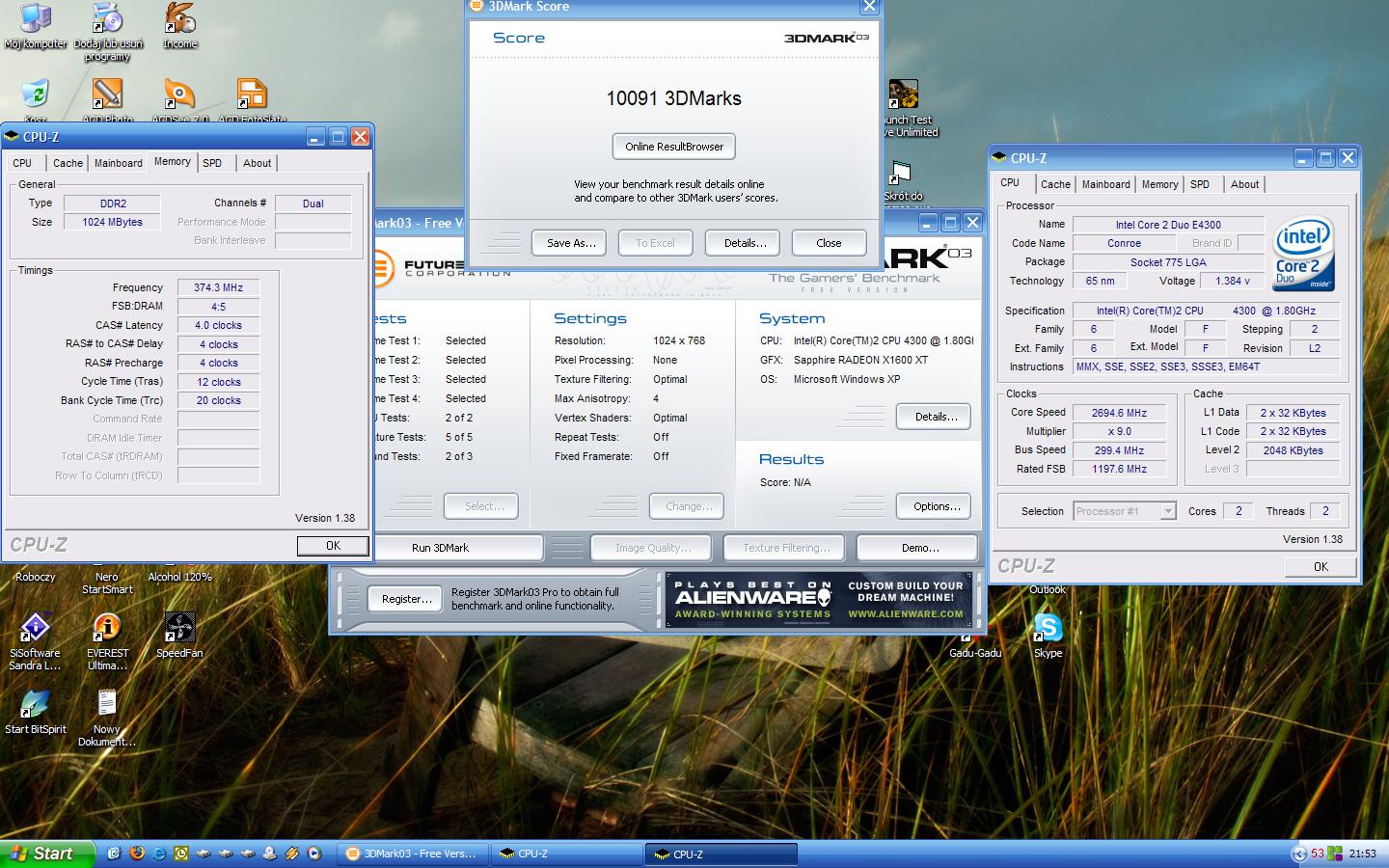Open About tab in memory CPU-Z window
This screenshot has height=868, width=1389.
click(x=257, y=163)
